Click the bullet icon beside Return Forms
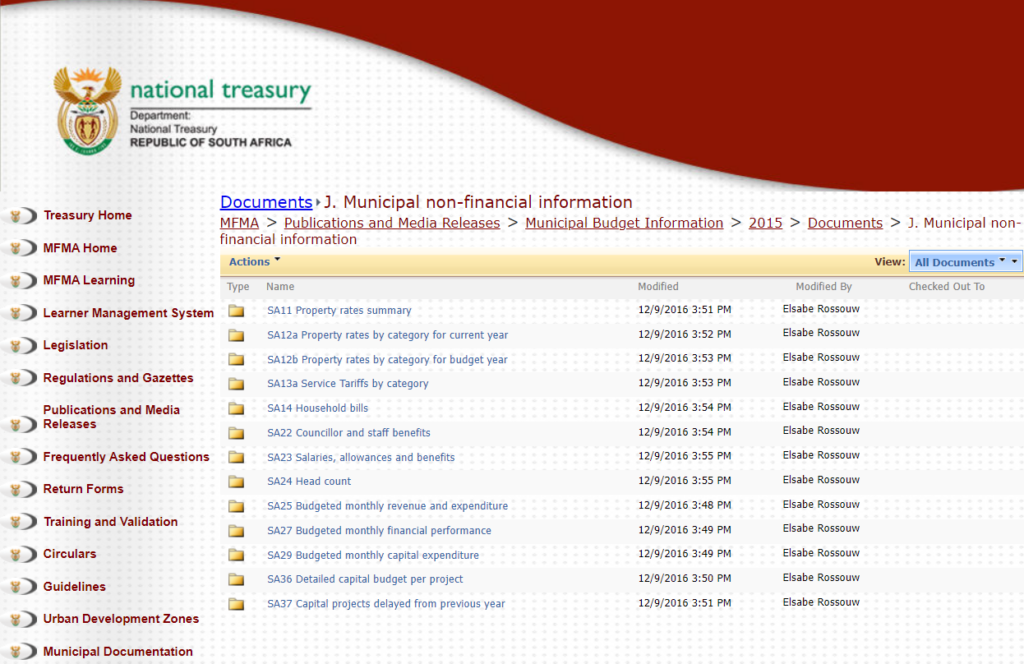Image resolution: width=1024 pixels, height=664 pixels. tap(22, 490)
